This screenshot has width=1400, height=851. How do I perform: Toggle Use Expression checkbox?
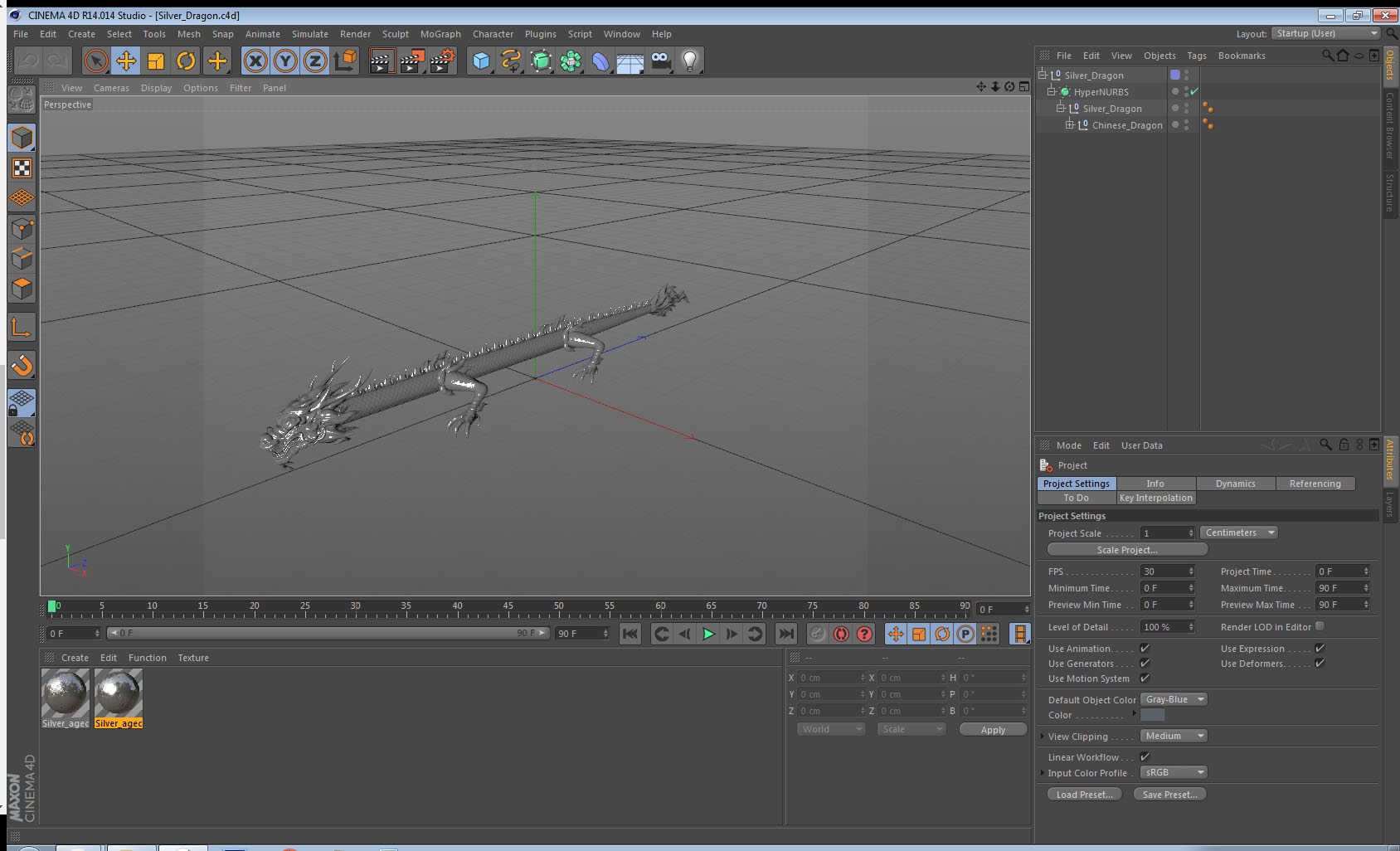1320,648
